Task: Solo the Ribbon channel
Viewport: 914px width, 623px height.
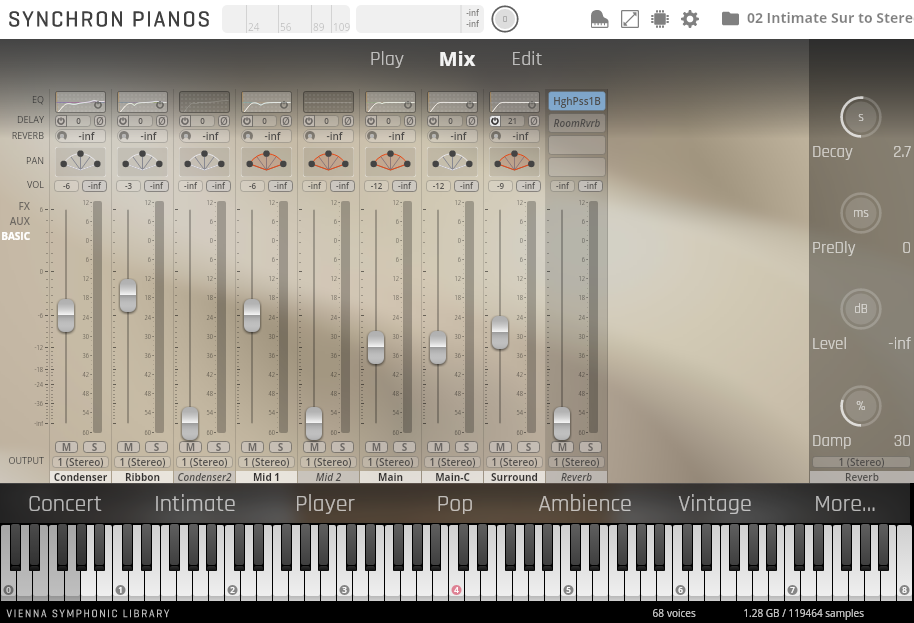Action: click(x=156, y=447)
